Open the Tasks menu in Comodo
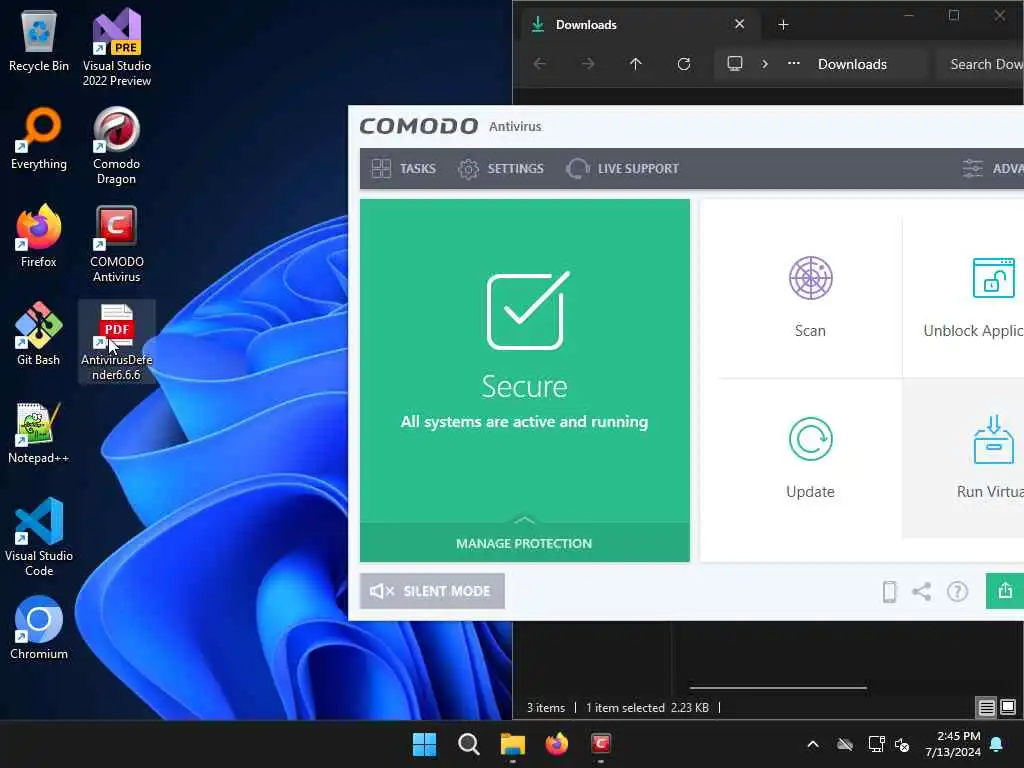The width and height of the screenshot is (1024, 768). pyautogui.click(x=404, y=168)
